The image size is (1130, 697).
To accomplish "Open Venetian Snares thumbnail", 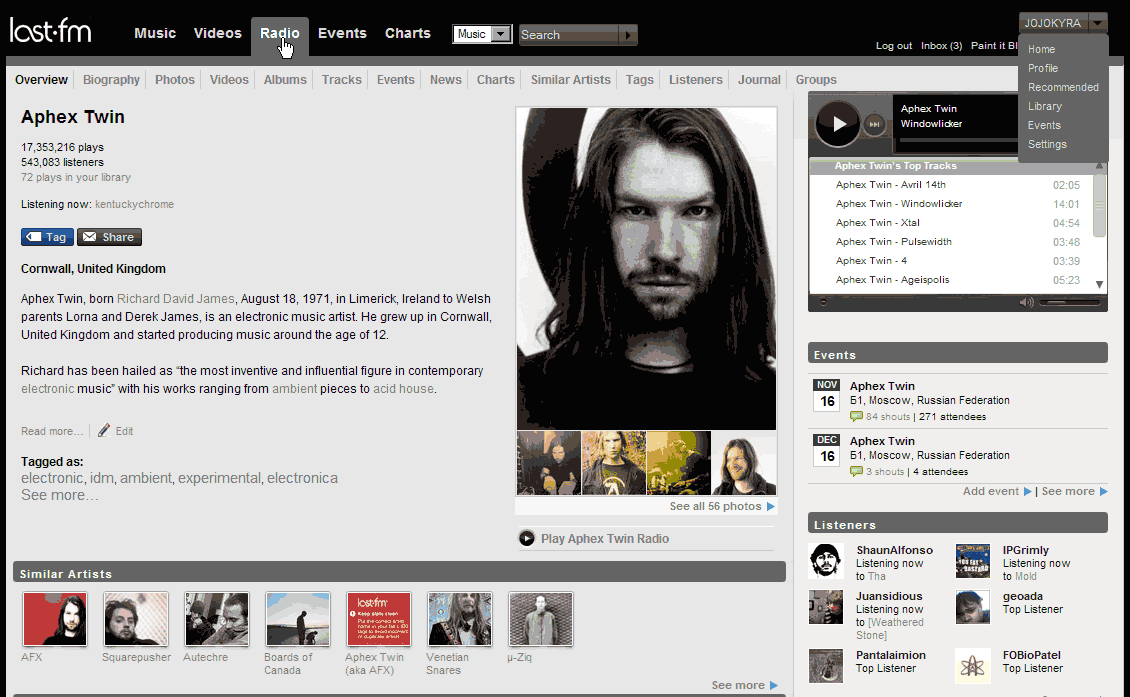I will pyautogui.click(x=460, y=619).
